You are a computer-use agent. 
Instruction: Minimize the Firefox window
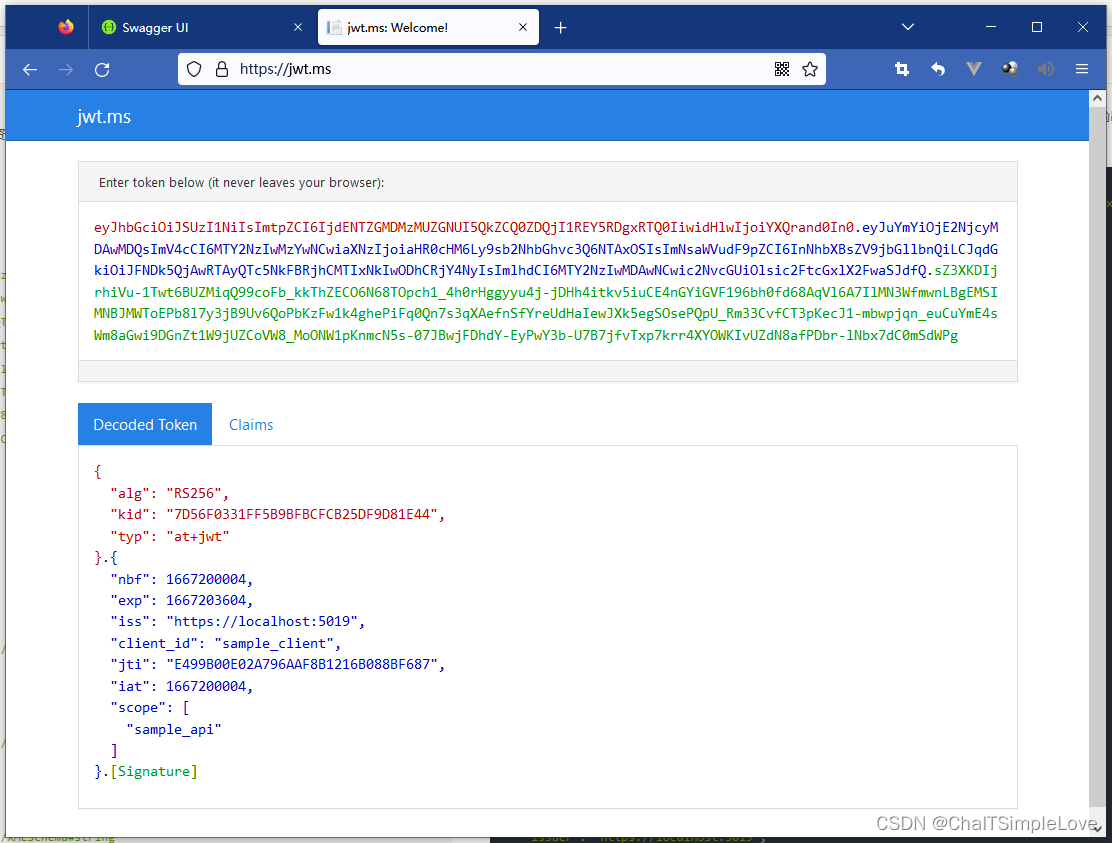(x=991, y=27)
